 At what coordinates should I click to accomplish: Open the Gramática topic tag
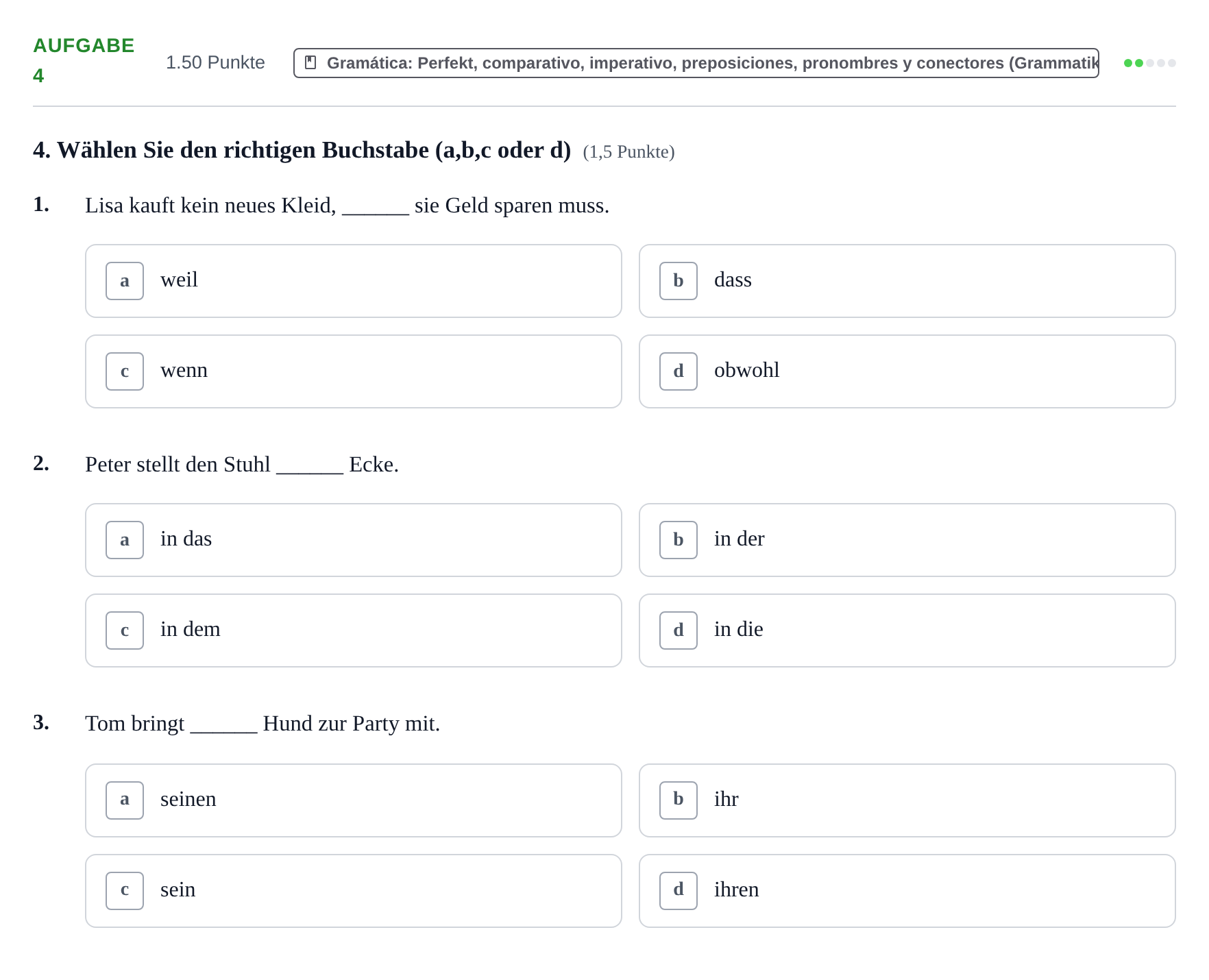(x=696, y=63)
